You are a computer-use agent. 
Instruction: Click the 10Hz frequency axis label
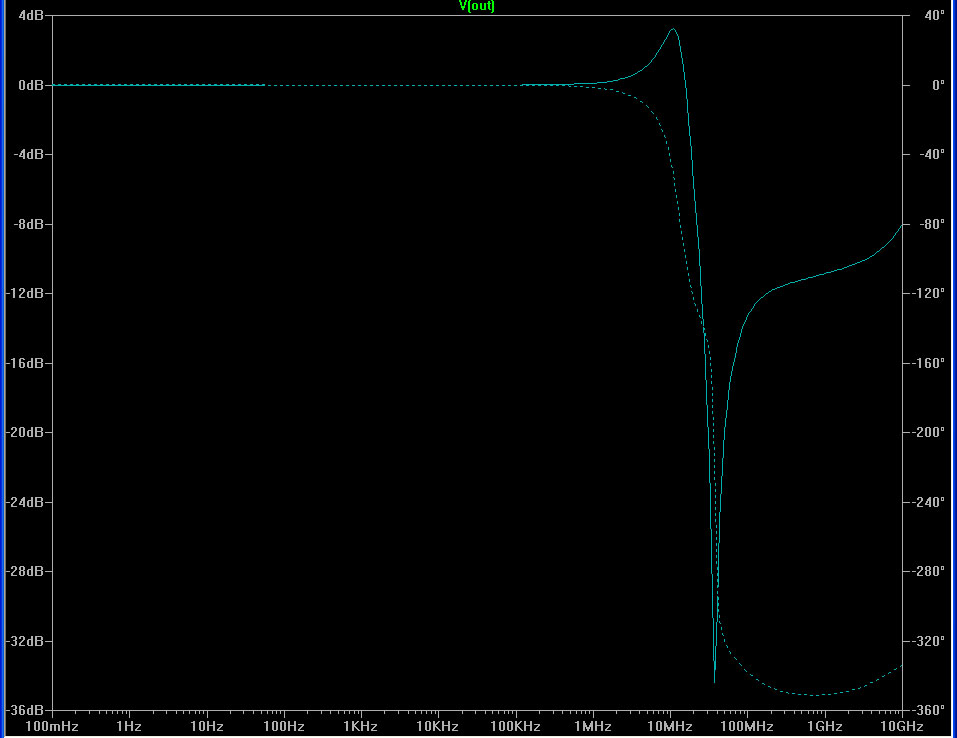tap(207, 726)
